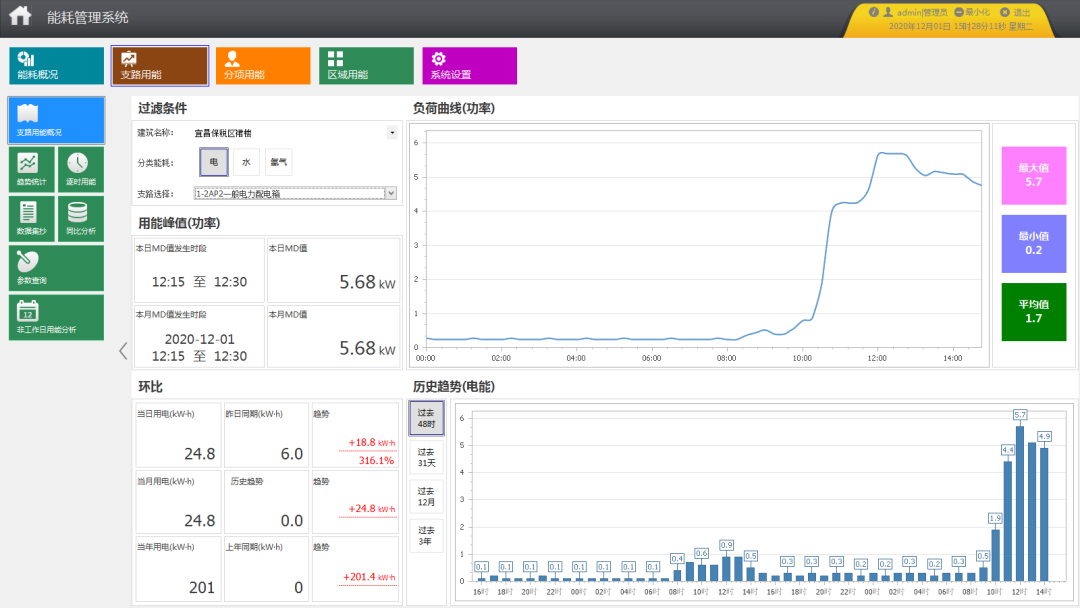Click the 能耗管理系统 title text
Viewport: 1080px width, 608px height.
pos(87,17)
